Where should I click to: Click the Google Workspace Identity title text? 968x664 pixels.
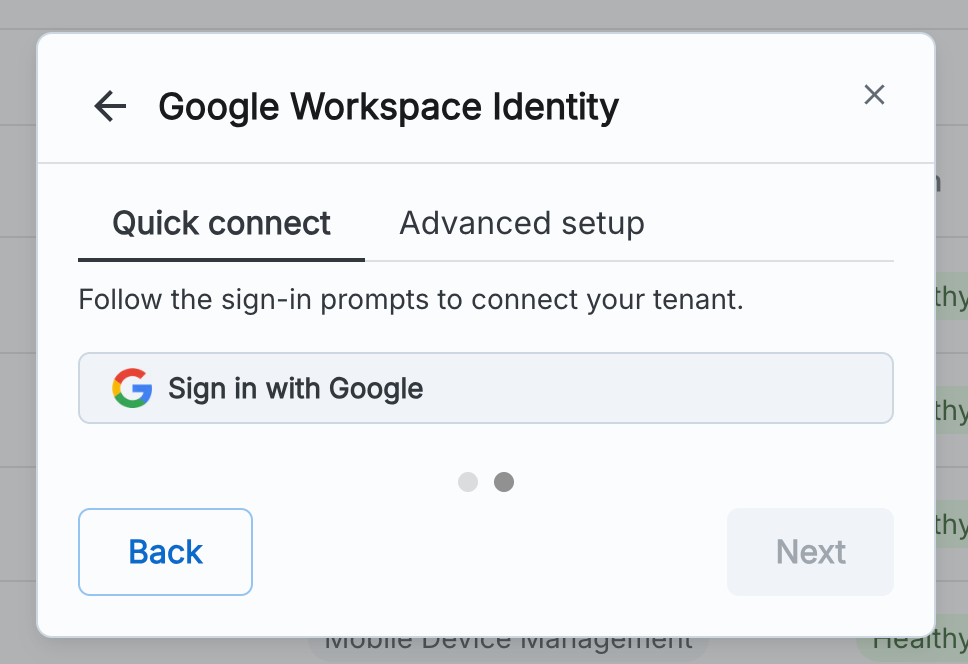[388, 106]
